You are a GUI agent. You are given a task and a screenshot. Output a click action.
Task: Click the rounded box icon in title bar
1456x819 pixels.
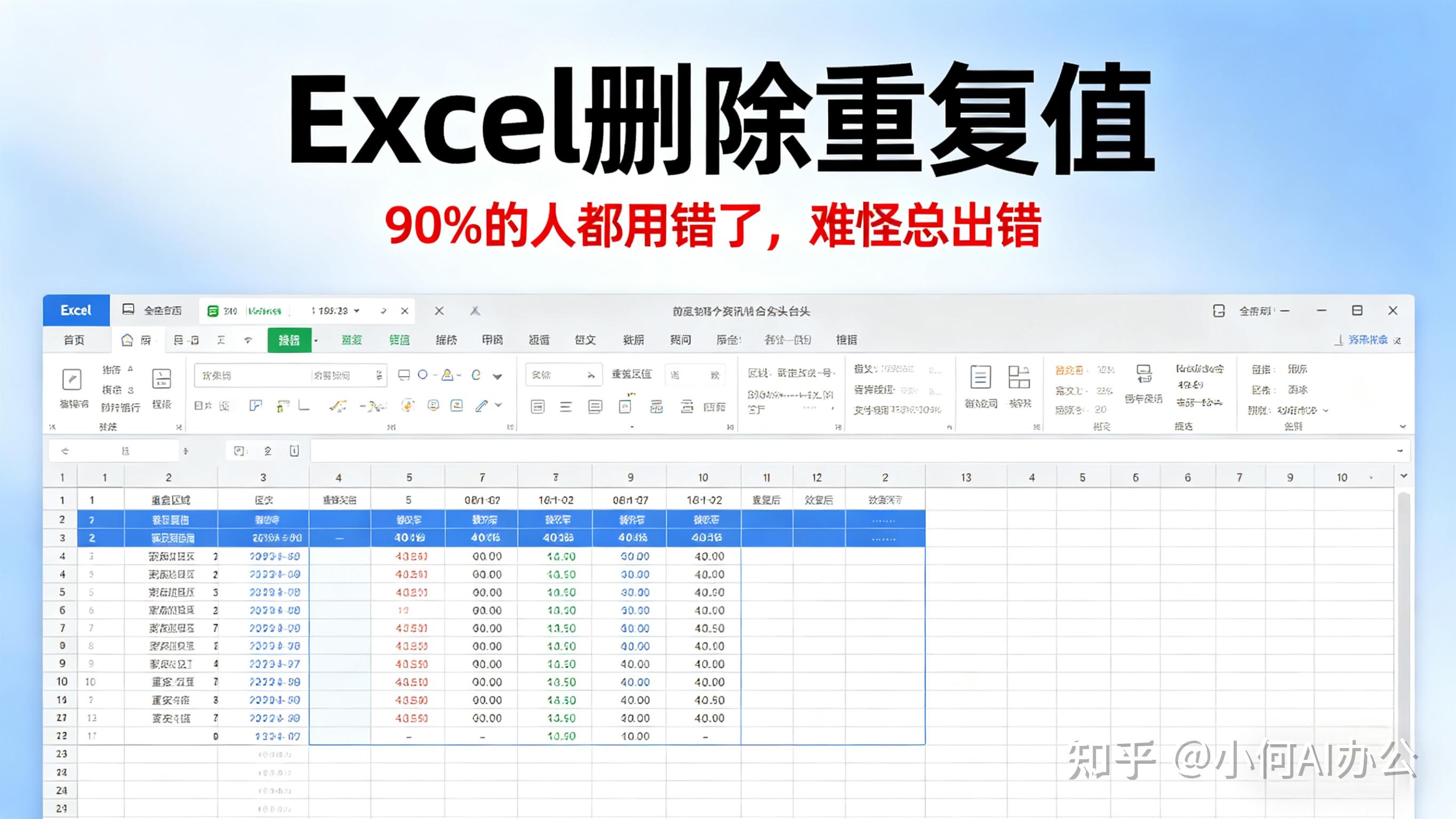(1219, 311)
